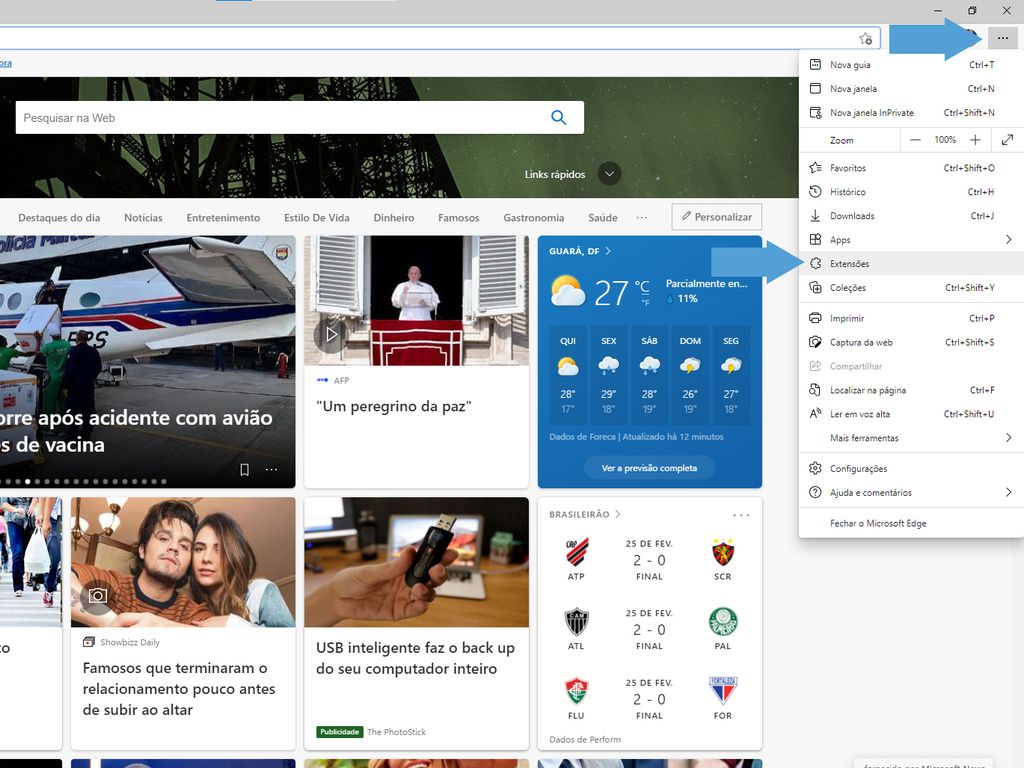Viewport: 1024px width, 768px height.
Task: Switch to Saúde tab
Action: [603, 217]
